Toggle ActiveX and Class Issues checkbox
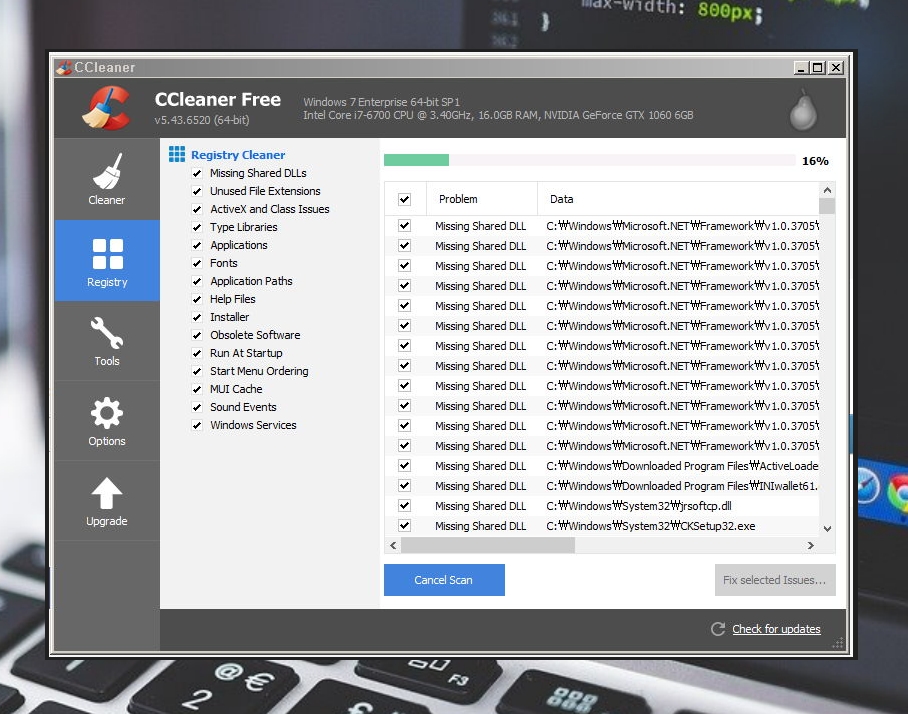Viewport: 908px width, 714px height. click(x=197, y=209)
